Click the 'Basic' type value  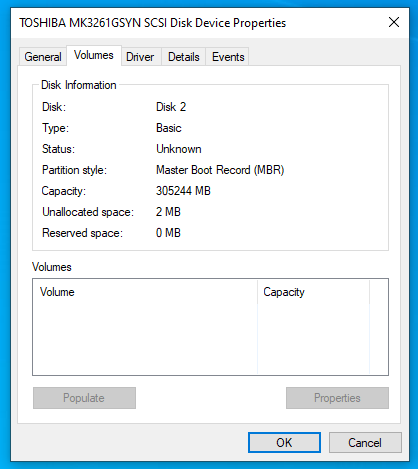pyautogui.click(x=169, y=128)
